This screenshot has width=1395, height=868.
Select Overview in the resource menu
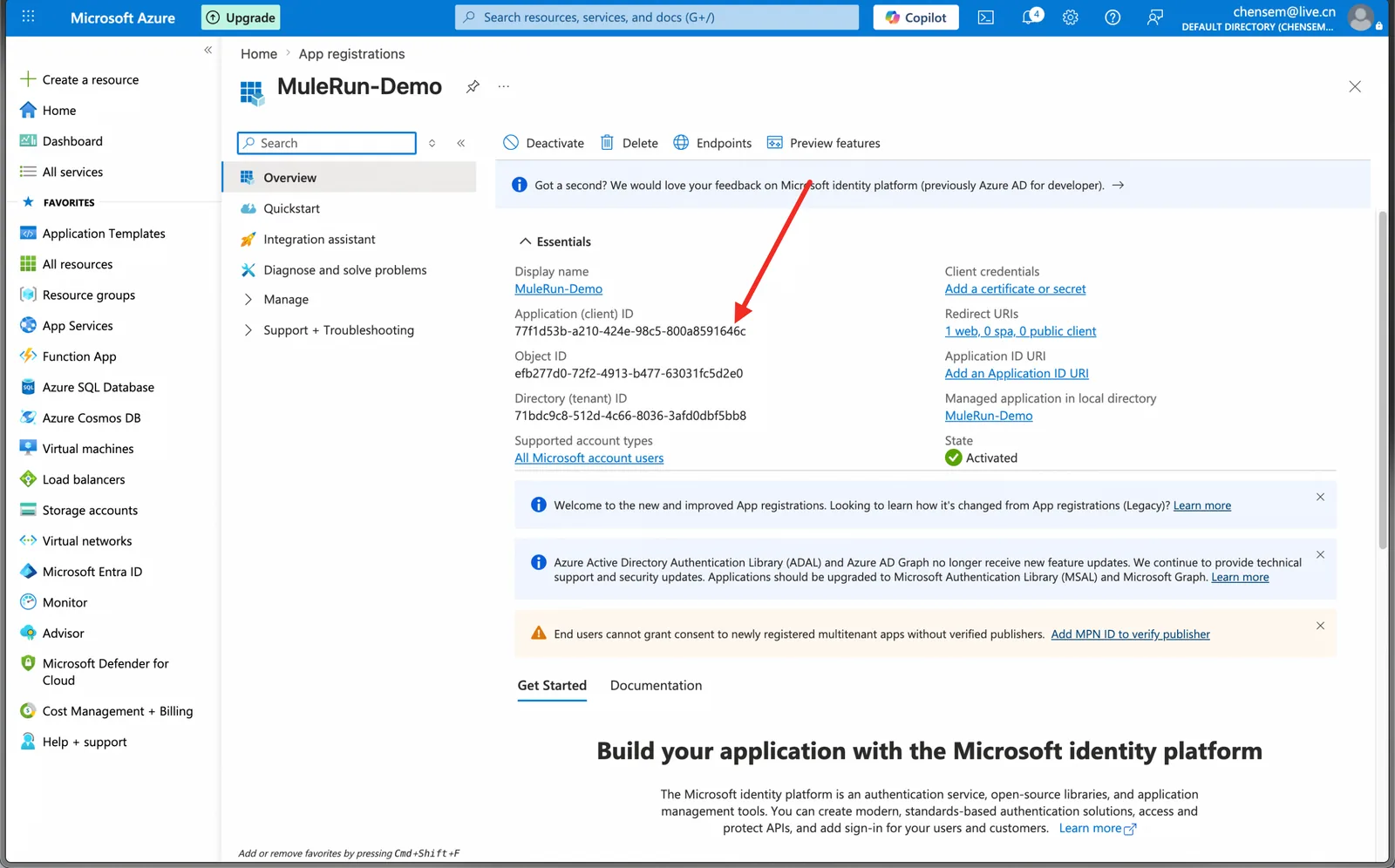(350, 177)
